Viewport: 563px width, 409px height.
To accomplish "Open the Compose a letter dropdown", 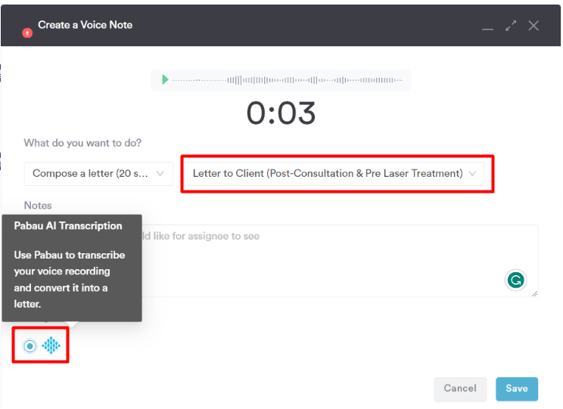I will pyautogui.click(x=98, y=174).
